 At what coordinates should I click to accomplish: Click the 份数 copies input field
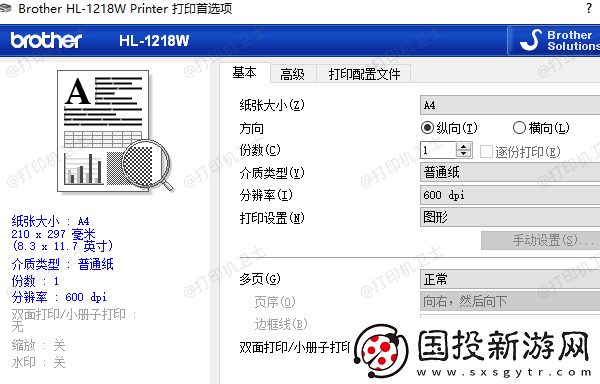coord(438,150)
